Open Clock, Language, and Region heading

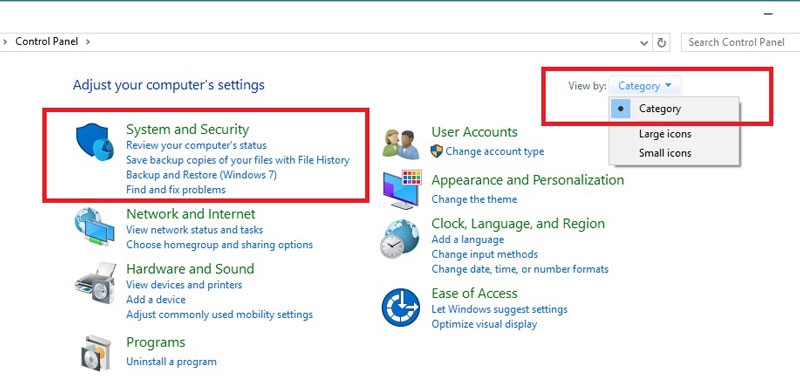[518, 224]
